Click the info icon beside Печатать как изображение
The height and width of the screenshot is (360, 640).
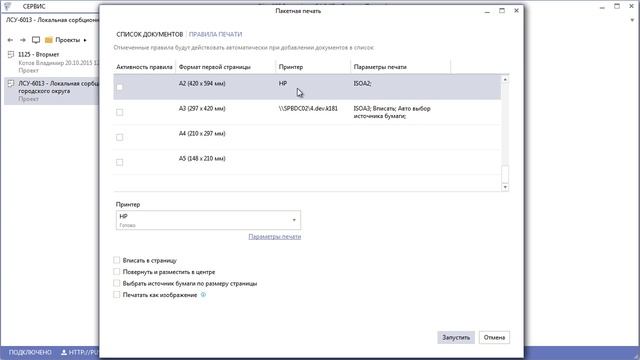203,295
